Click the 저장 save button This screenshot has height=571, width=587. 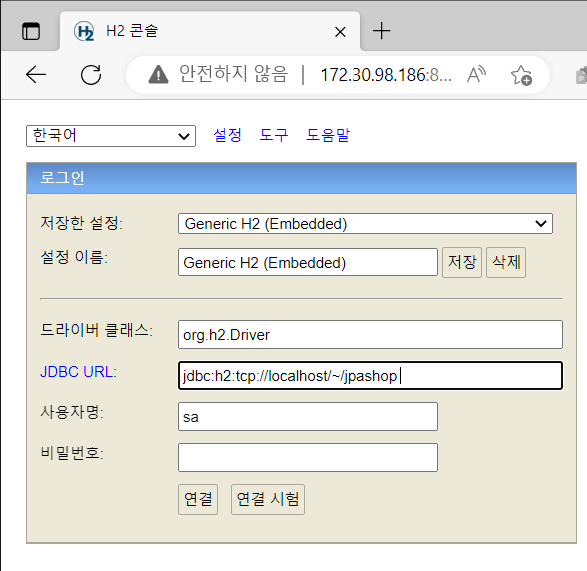[x=462, y=262]
